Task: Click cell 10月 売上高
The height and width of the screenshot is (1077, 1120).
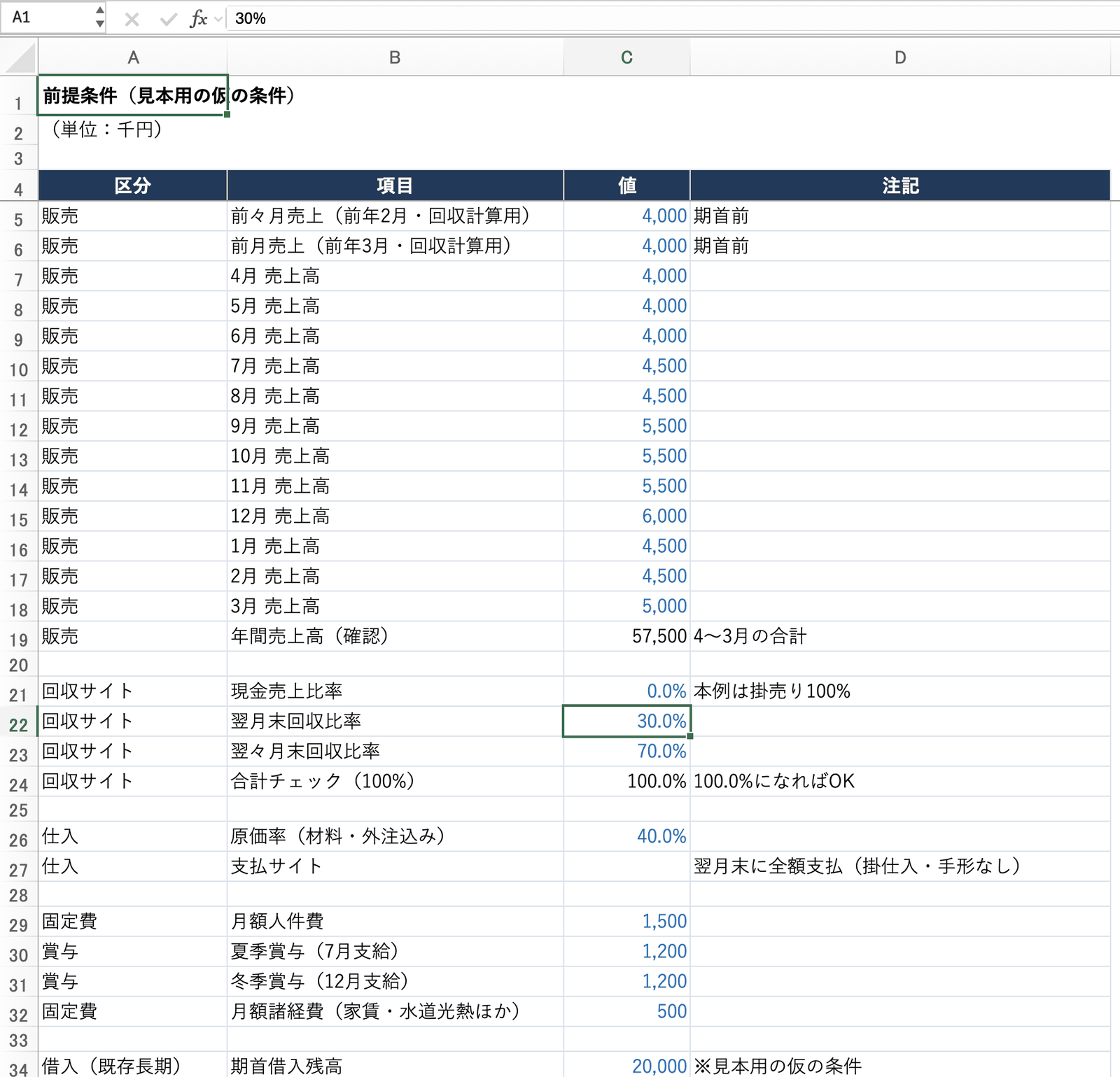Action: [x=395, y=456]
